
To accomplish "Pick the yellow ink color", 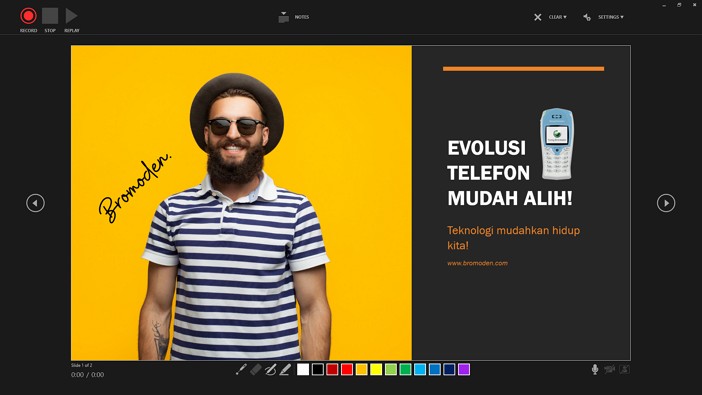I will click(376, 369).
